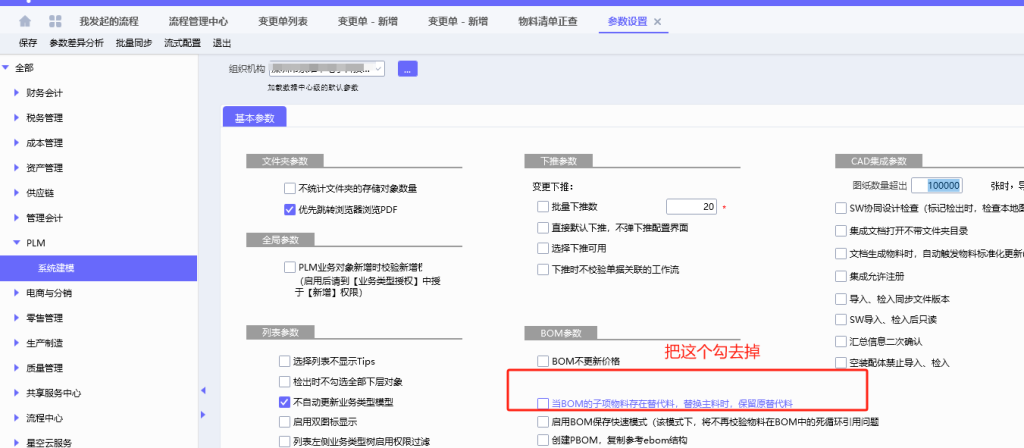Enable 批量下推数 checkbox

[543, 206]
